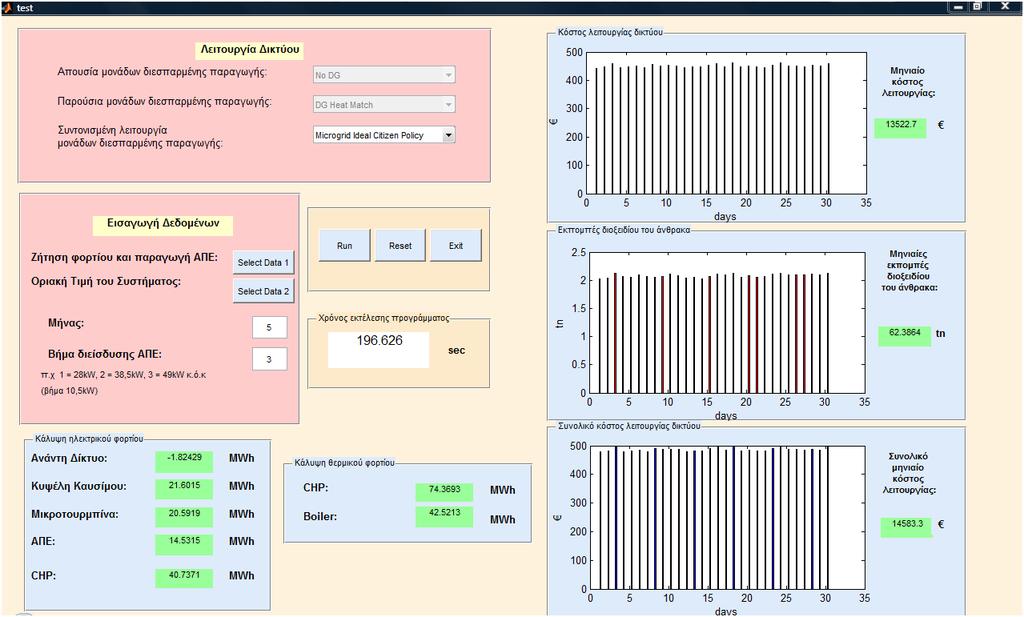Click the execution time field 196.626
The image size is (1024, 617).
click(379, 350)
